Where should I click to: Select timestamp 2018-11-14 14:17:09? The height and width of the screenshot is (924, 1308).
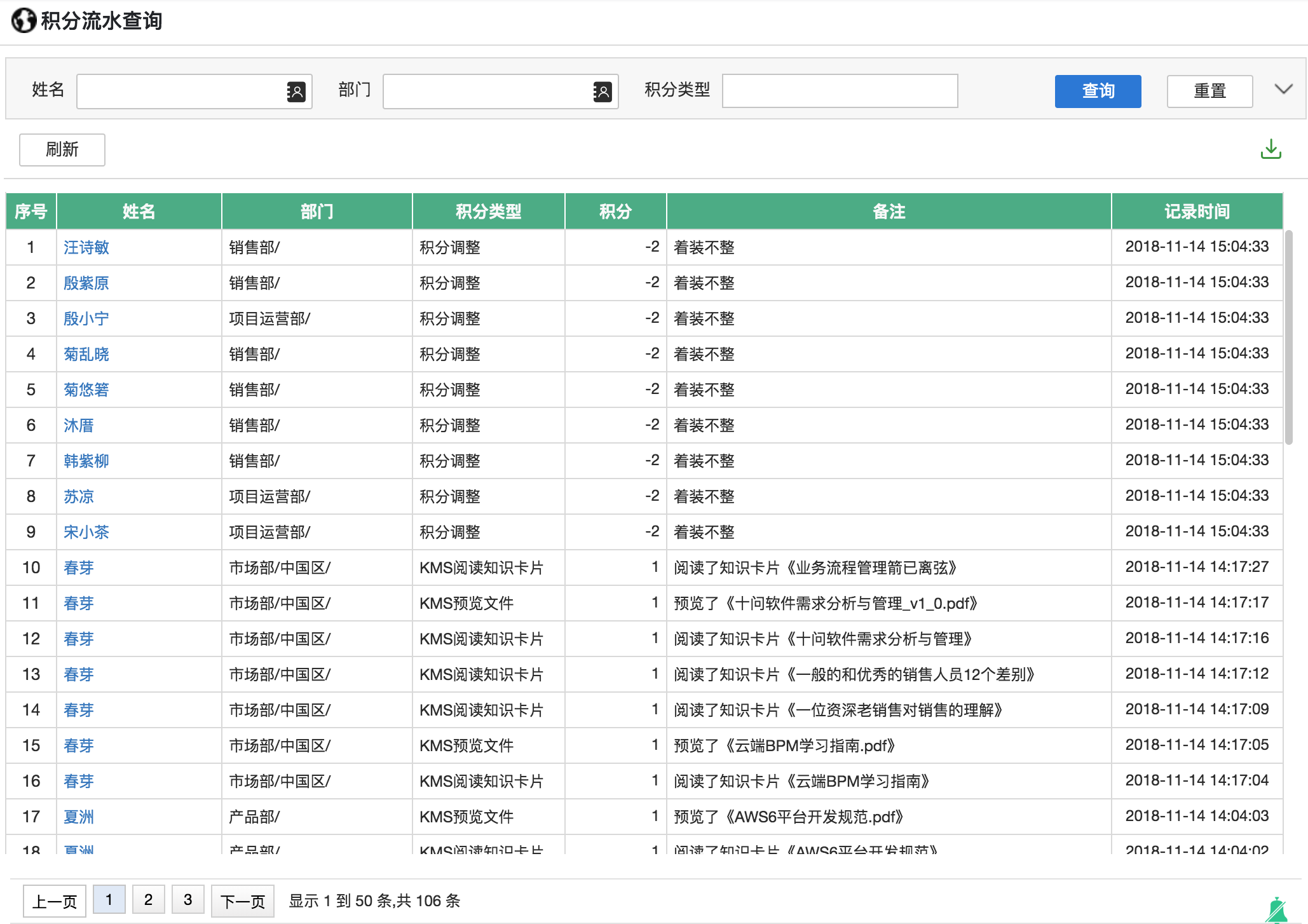(x=1197, y=709)
